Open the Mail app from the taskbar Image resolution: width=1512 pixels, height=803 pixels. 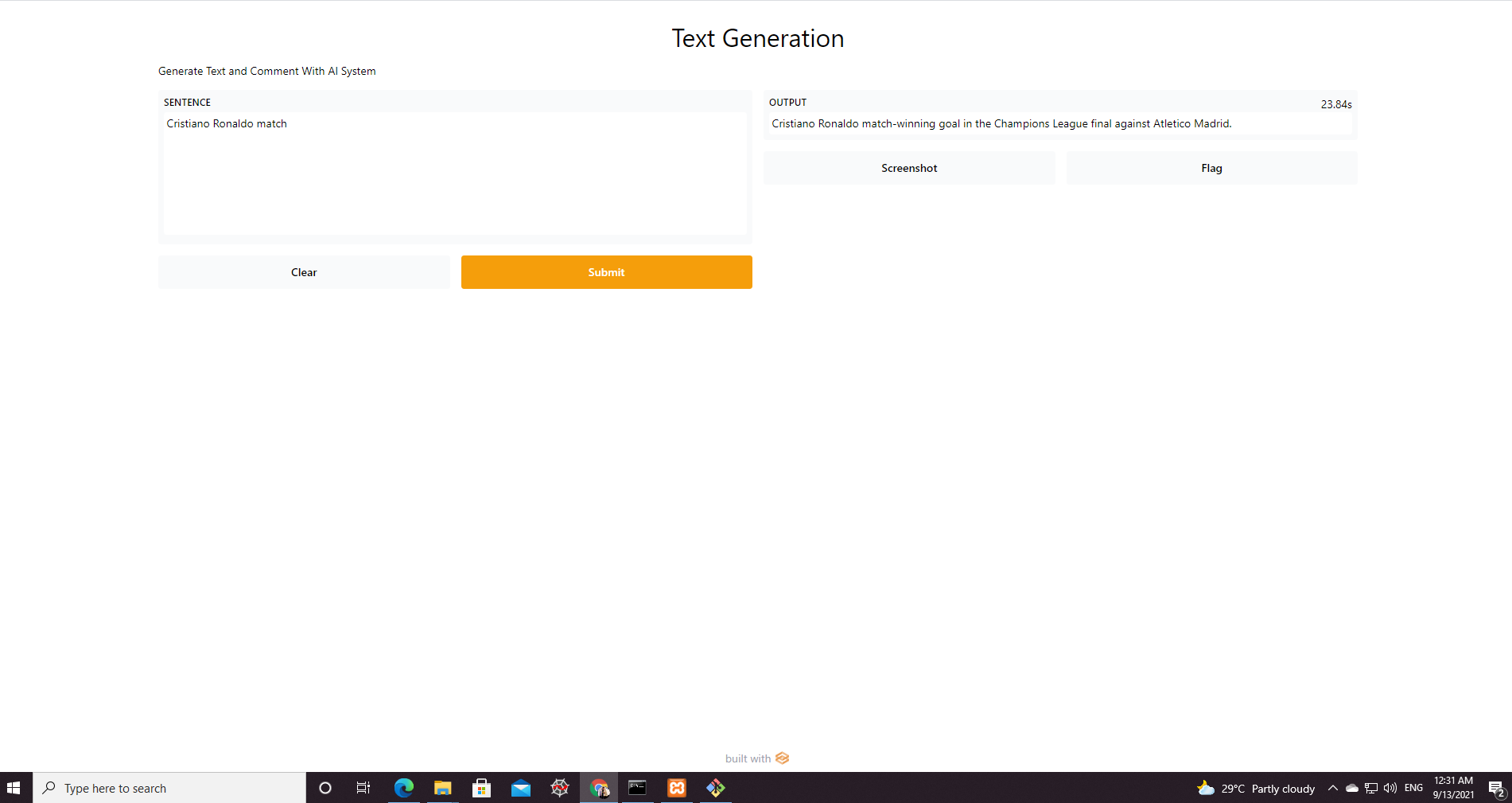(521, 788)
